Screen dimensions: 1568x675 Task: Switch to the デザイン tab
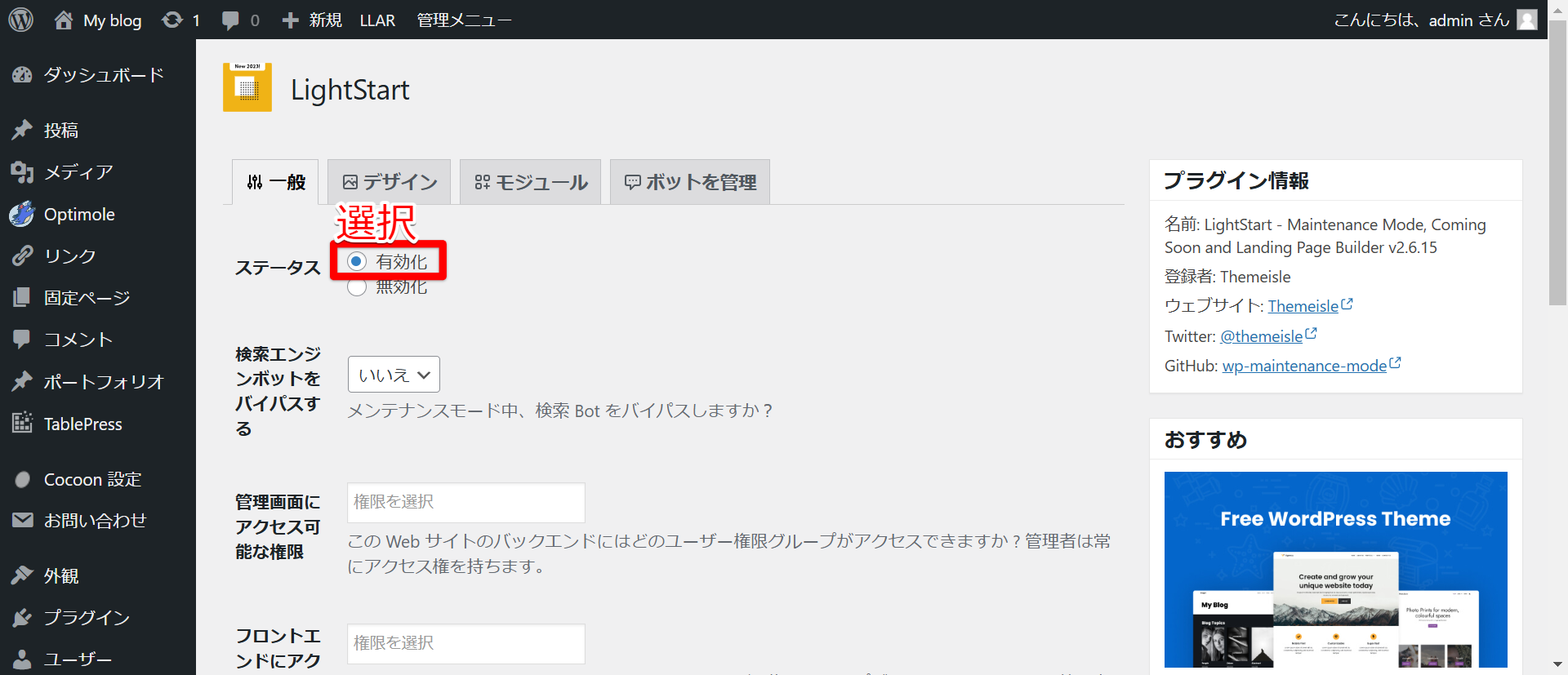[390, 182]
